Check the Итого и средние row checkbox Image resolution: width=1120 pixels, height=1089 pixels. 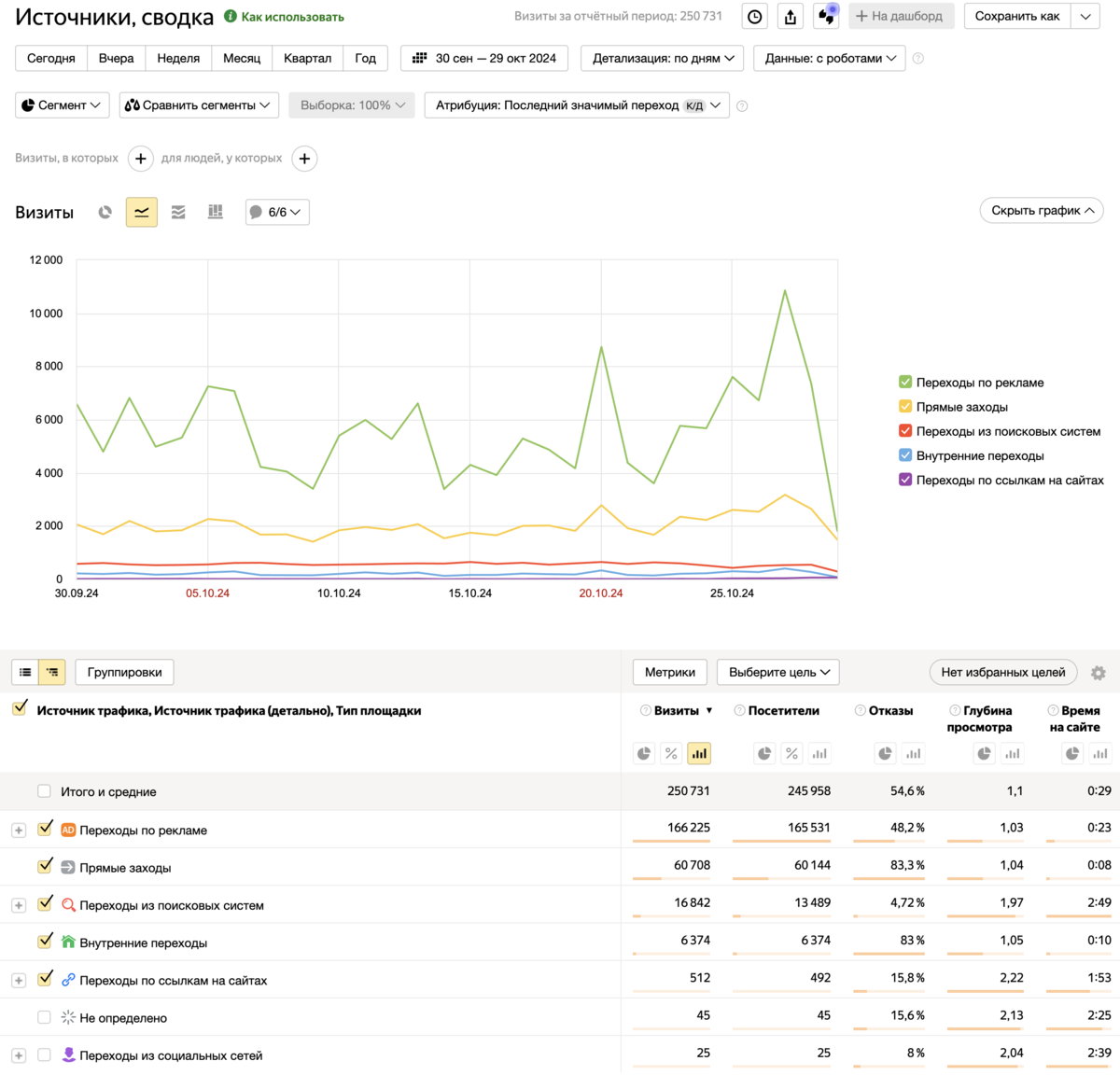tap(44, 791)
